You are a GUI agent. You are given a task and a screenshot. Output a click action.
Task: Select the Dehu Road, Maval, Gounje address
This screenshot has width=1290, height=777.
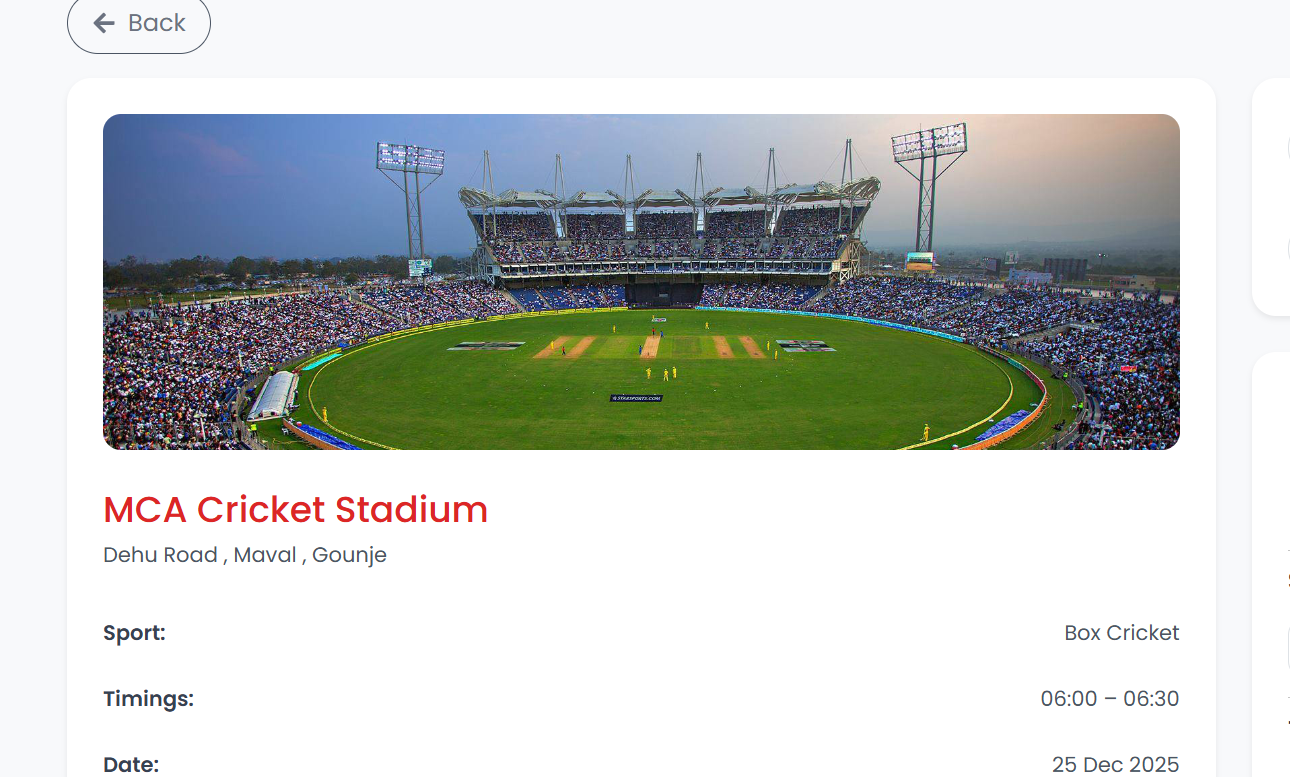pyautogui.click(x=244, y=555)
